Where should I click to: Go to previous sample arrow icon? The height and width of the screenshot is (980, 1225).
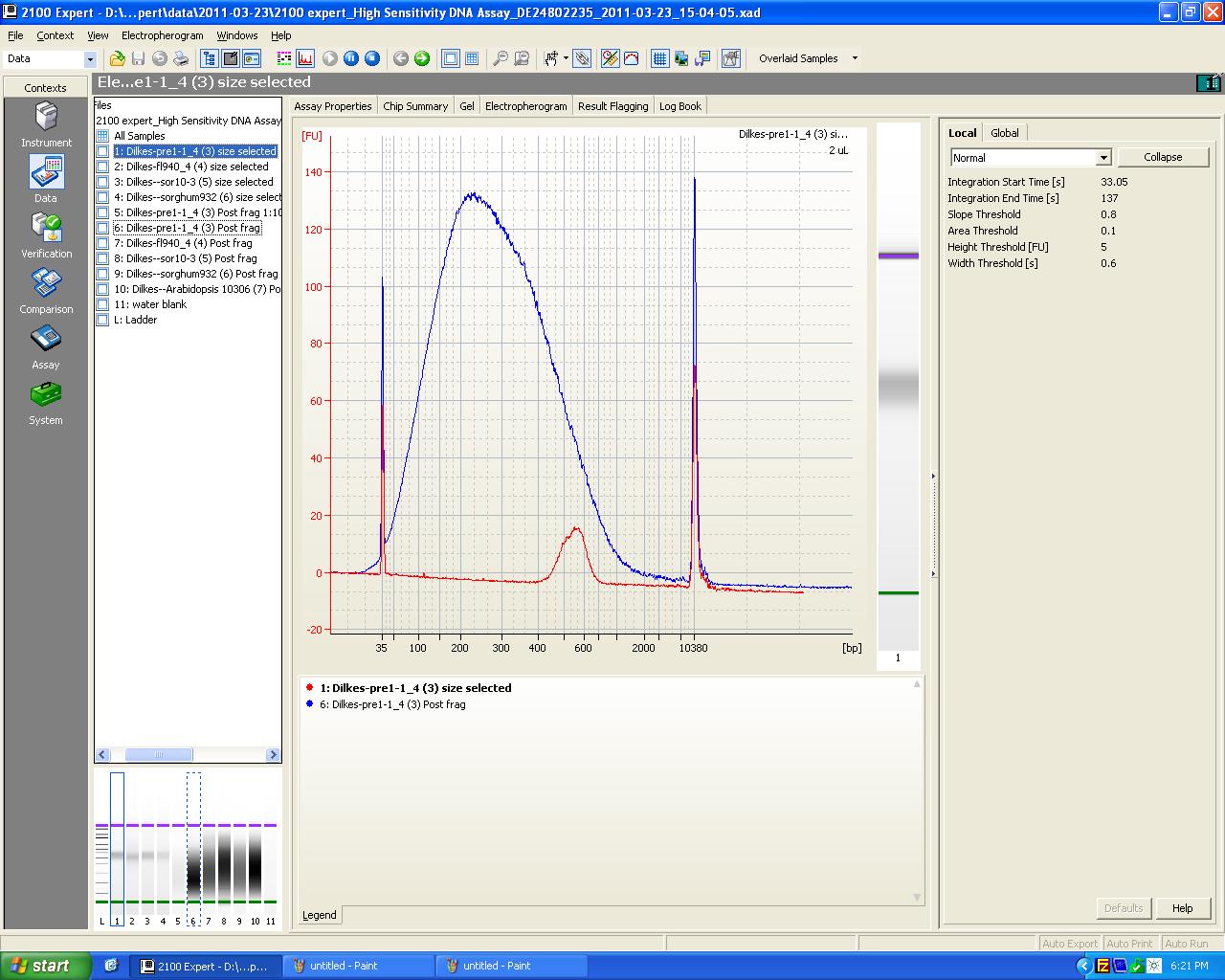[x=401, y=58]
